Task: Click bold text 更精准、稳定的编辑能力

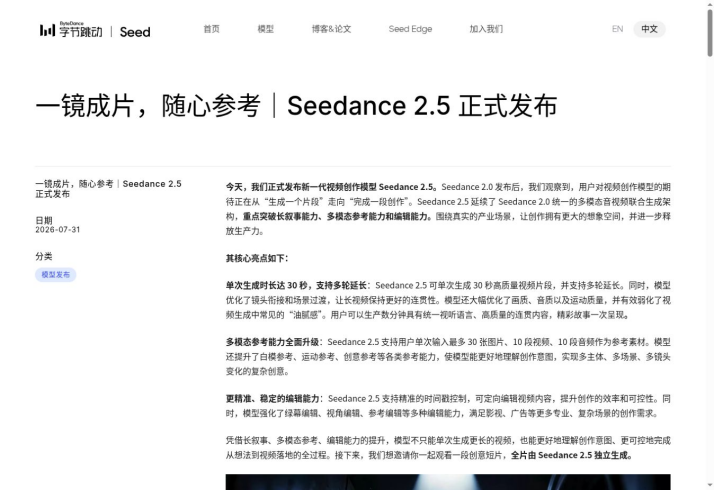Action: pyautogui.click(x=273, y=399)
